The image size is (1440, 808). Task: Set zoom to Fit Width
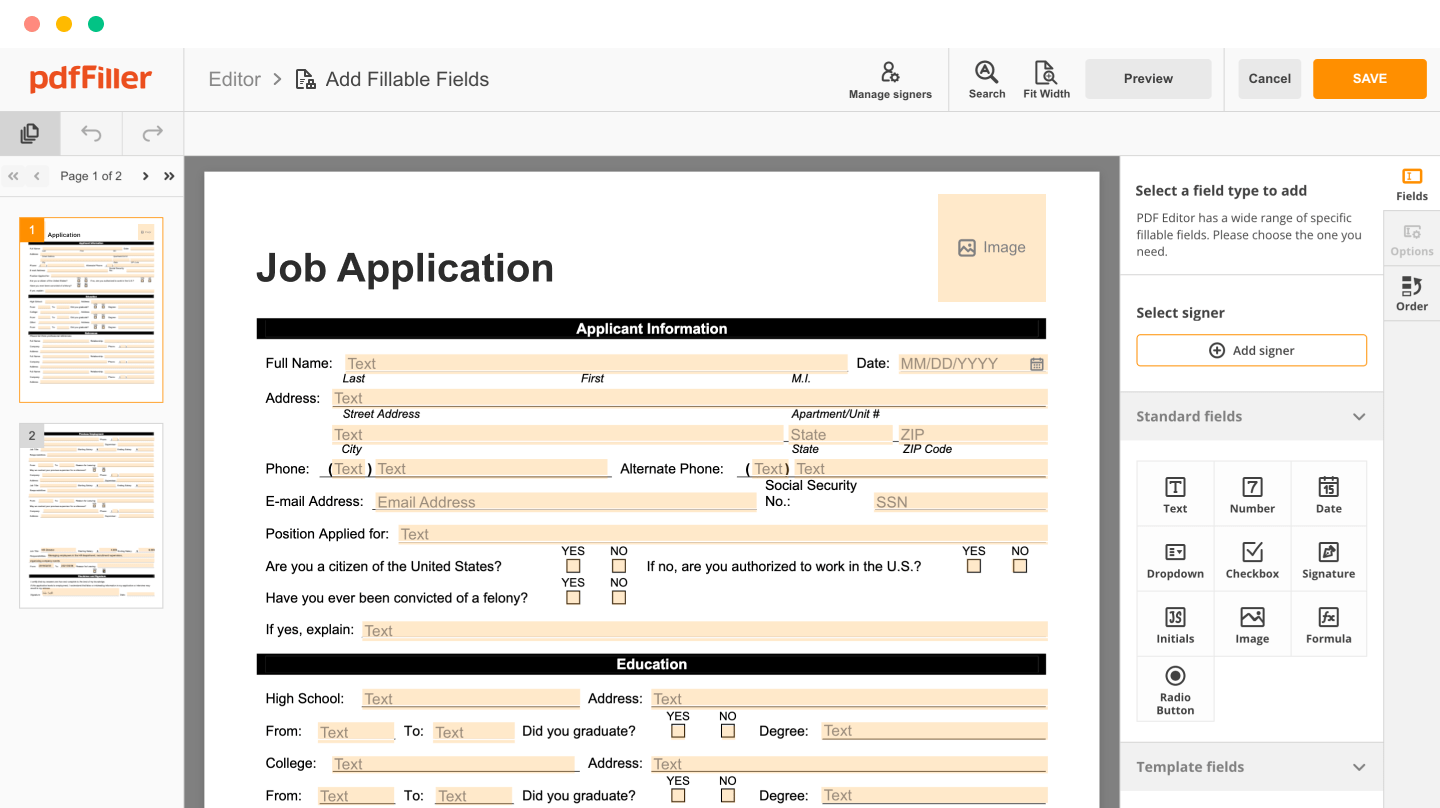click(1045, 79)
